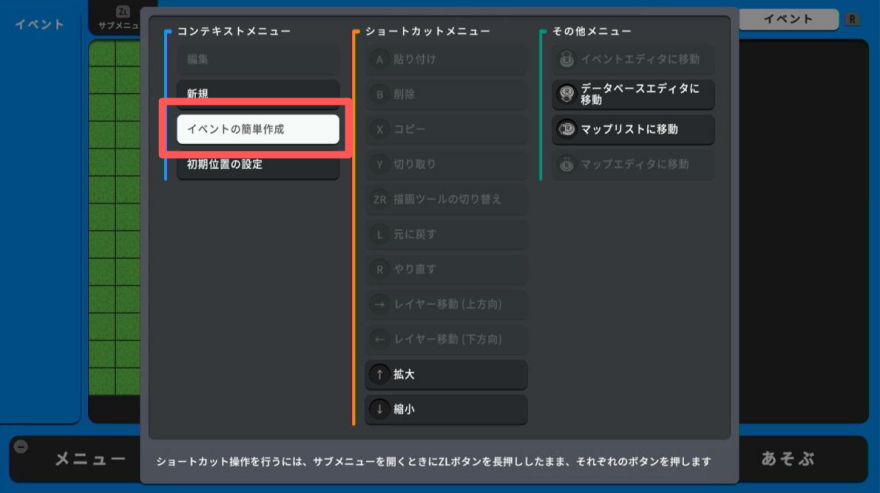Click right arrow icon for レイヤー移動 (上方向)

(x=379, y=304)
